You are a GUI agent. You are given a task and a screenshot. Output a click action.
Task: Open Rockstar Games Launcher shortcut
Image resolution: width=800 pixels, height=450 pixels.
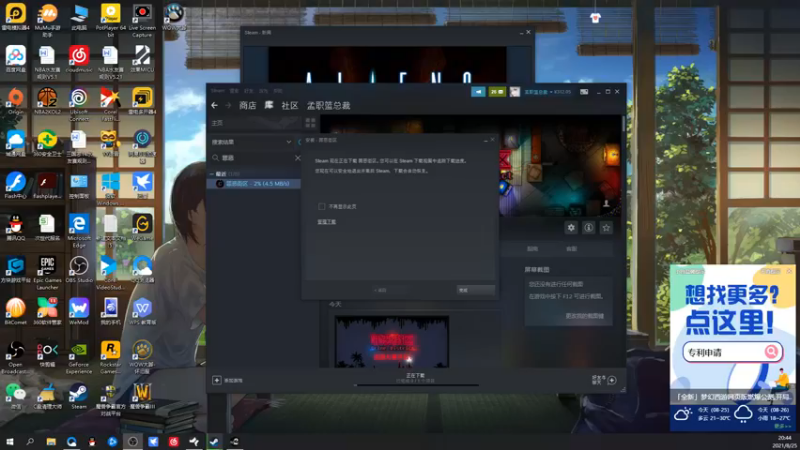(110, 357)
